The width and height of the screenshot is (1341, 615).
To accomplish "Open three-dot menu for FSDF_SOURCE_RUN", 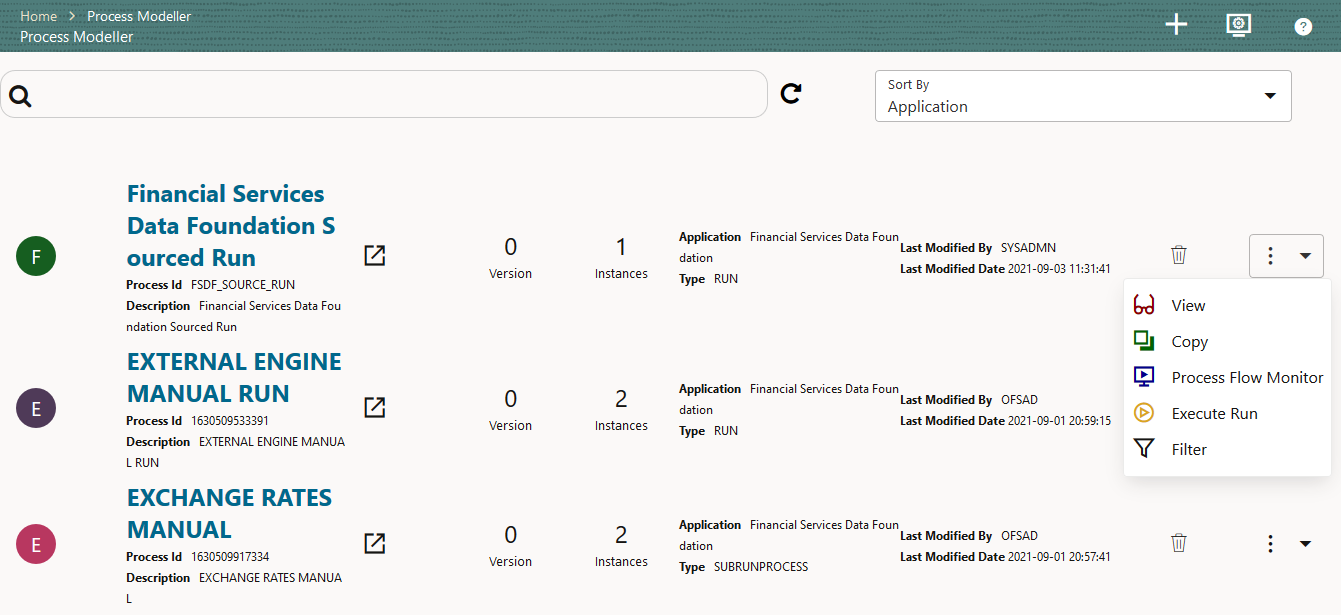I will [1270, 256].
